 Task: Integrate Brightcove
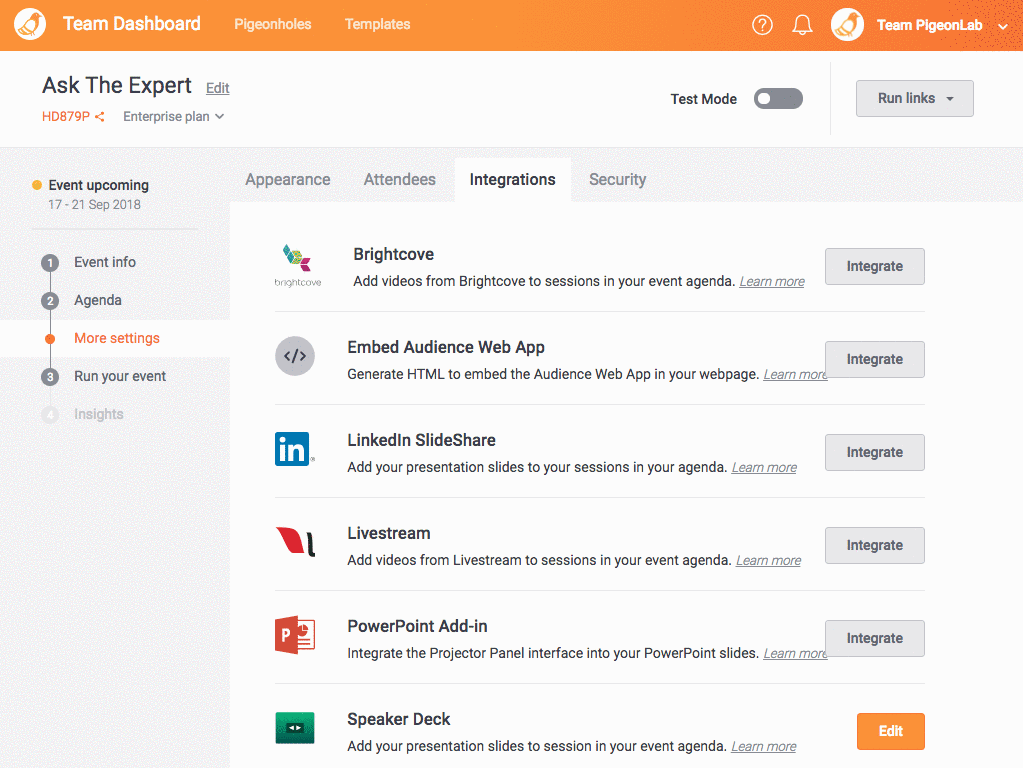(874, 266)
